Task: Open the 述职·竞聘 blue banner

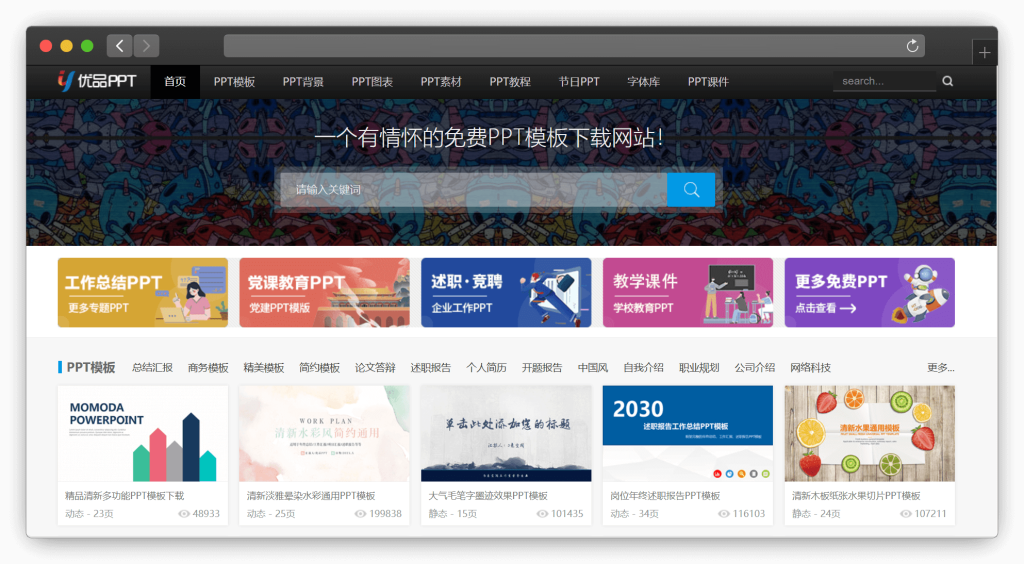Action: 506,292
